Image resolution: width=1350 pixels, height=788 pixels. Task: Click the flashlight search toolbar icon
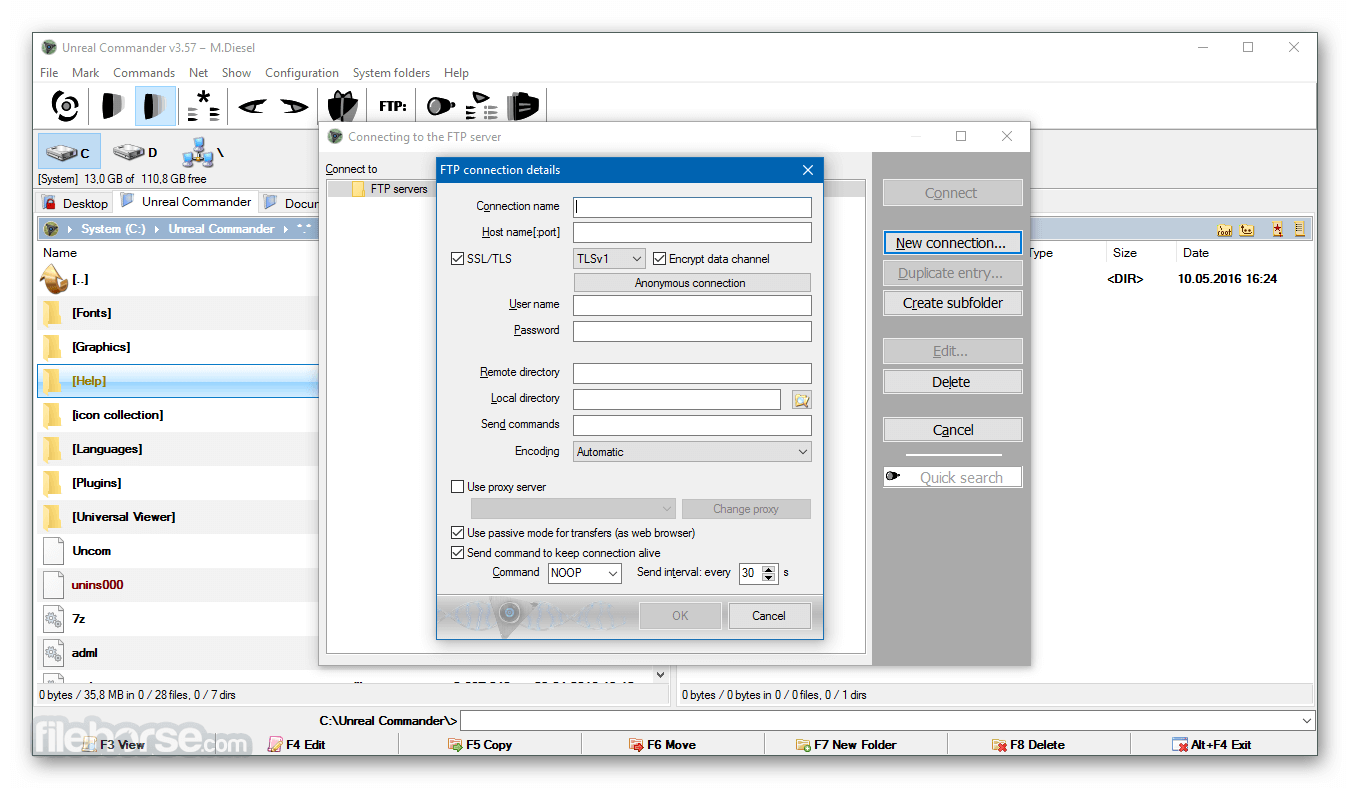(x=441, y=105)
